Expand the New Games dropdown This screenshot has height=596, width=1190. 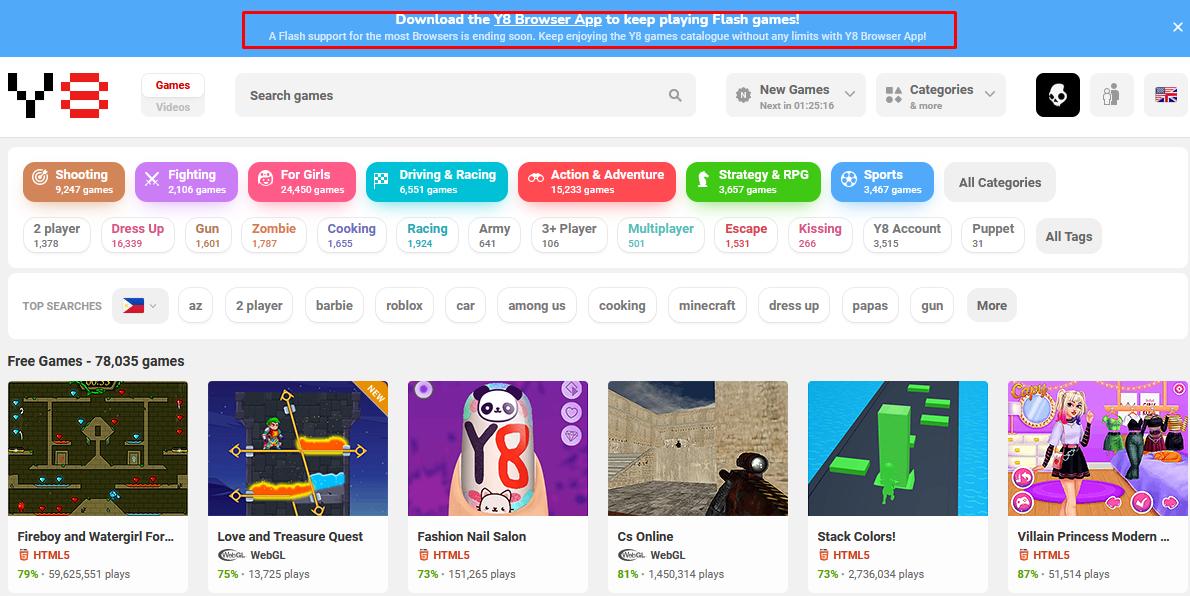click(796, 95)
